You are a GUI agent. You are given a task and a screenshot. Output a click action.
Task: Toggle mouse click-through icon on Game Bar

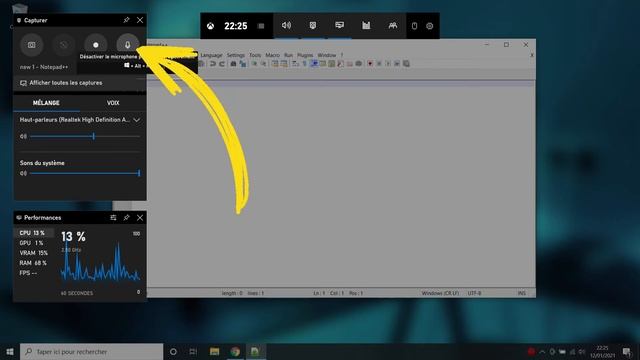(414, 26)
